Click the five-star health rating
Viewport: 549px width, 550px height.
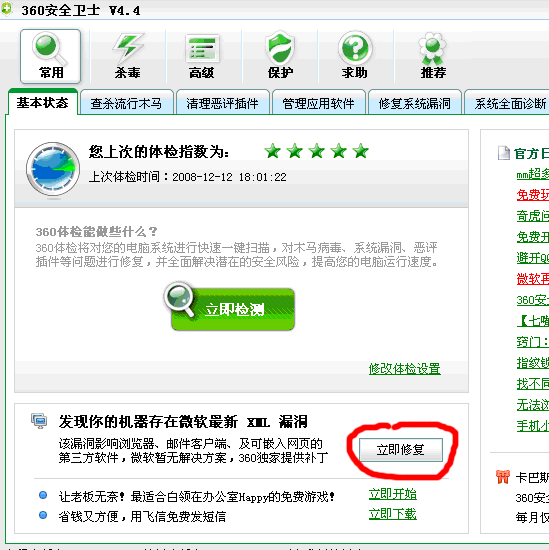coord(316,151)
